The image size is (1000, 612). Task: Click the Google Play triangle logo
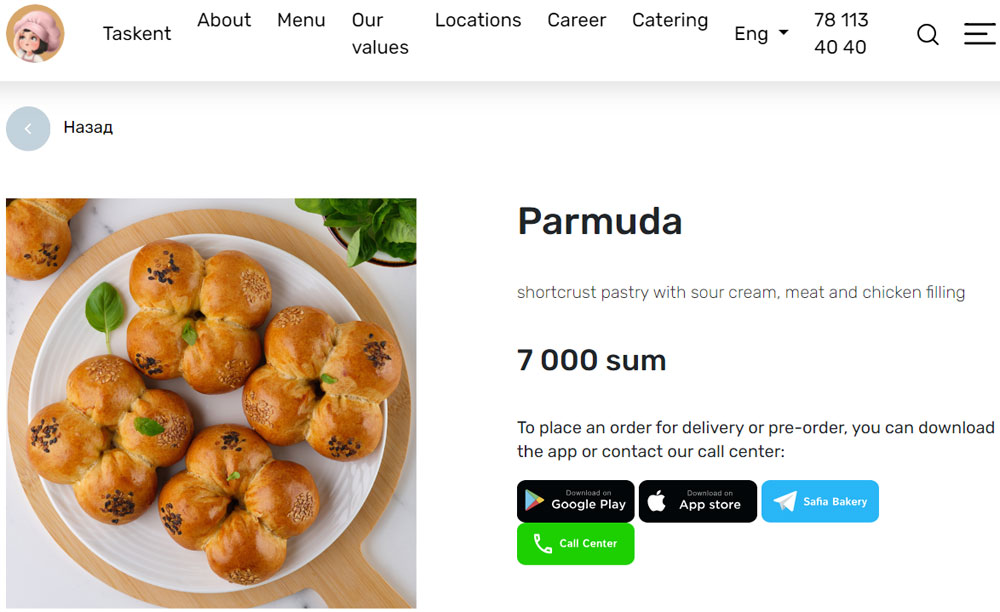point(534,501)
